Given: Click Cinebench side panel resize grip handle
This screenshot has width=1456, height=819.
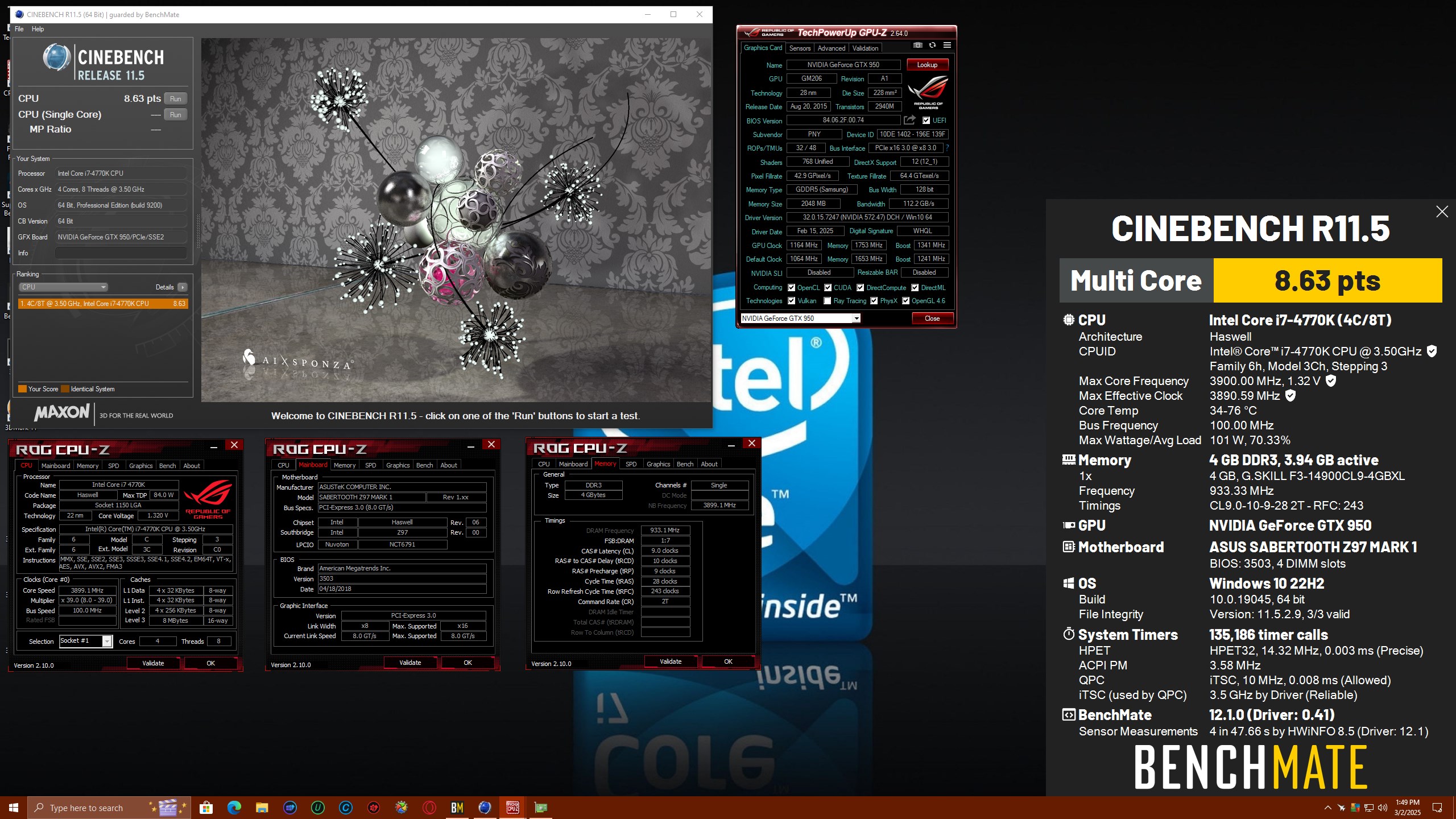Looking at the screenshot, I should pyautogui.click(x=198, y=231).
